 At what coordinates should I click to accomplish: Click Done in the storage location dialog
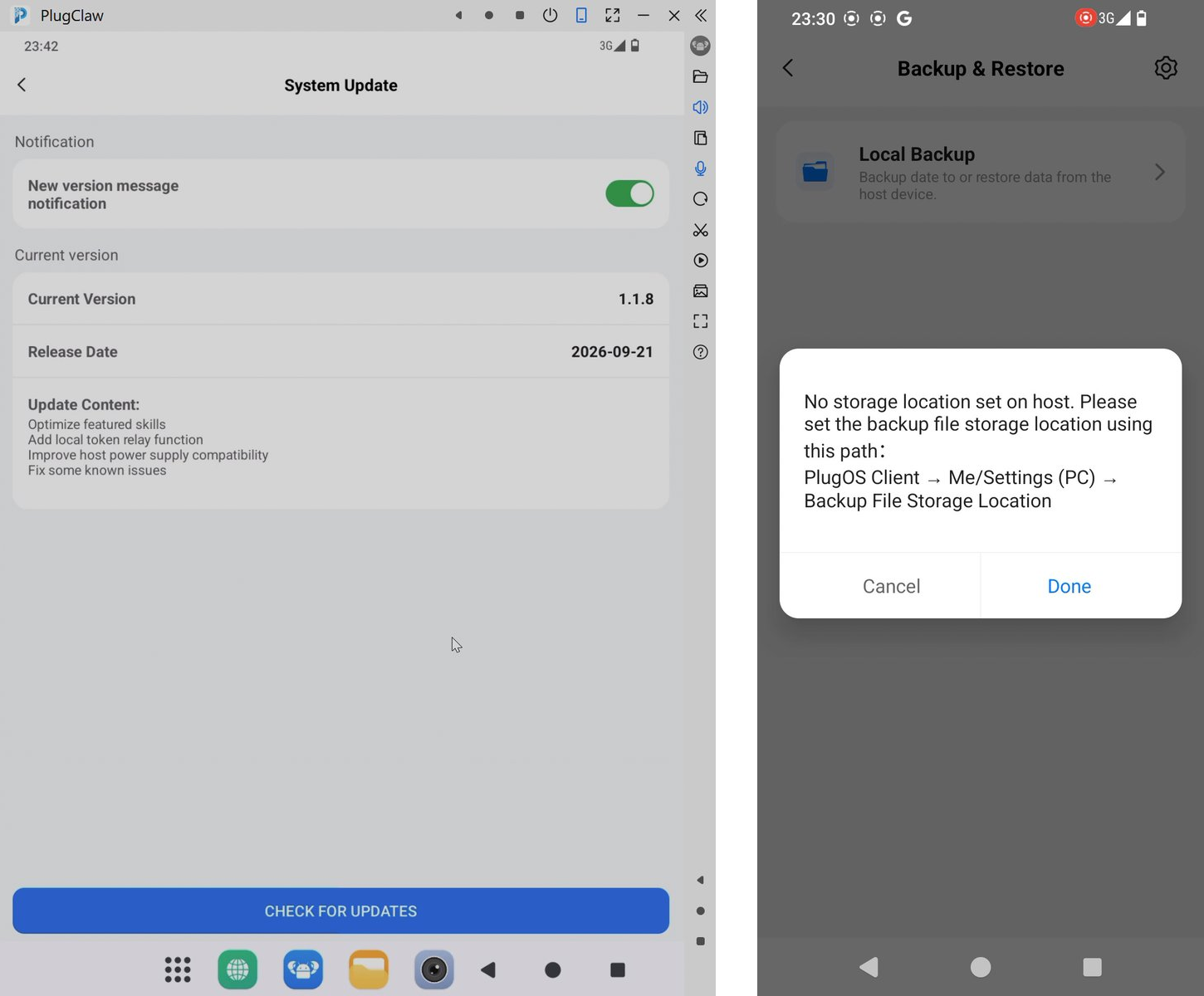tap(1069, 586)
